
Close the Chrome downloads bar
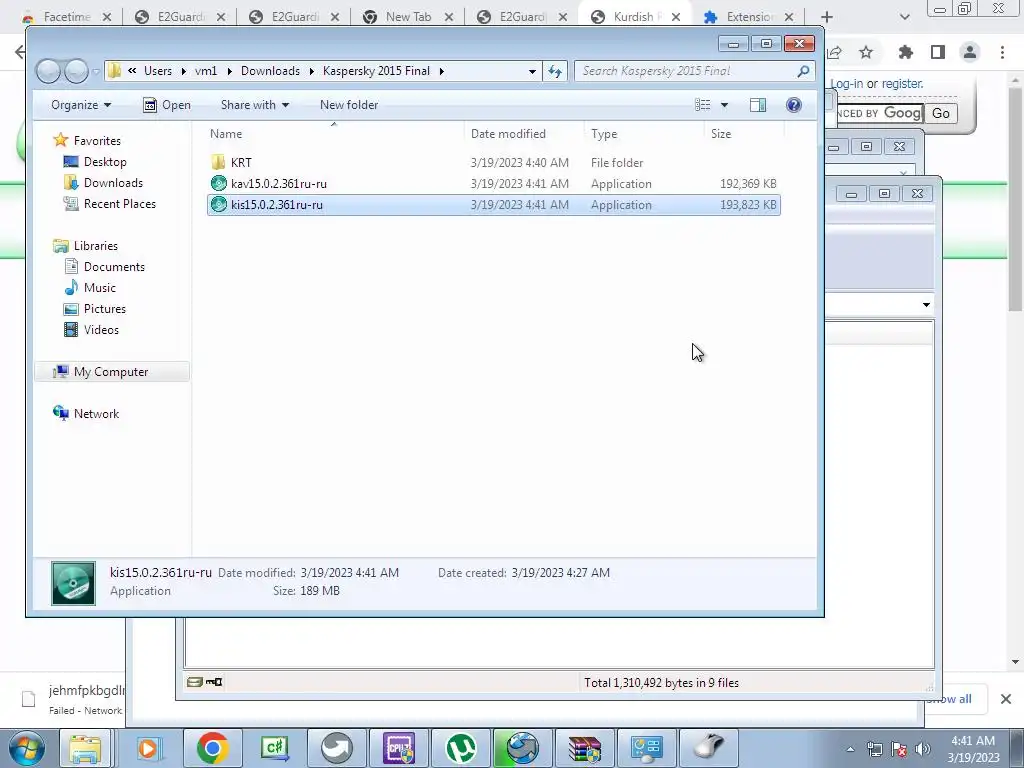tap(1006, 699)
